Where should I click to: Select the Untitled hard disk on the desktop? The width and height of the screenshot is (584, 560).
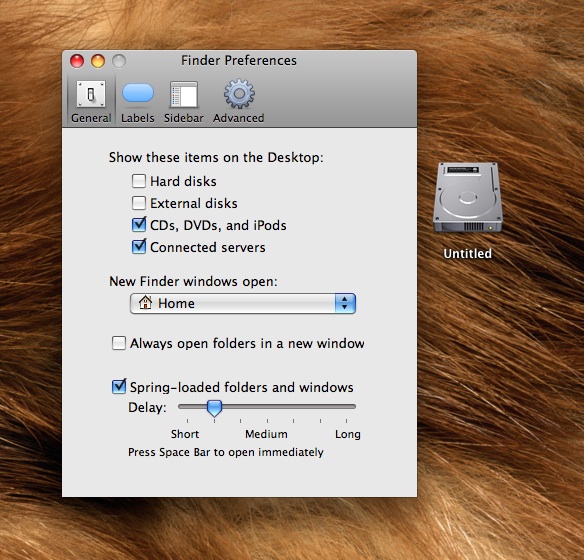467,198
